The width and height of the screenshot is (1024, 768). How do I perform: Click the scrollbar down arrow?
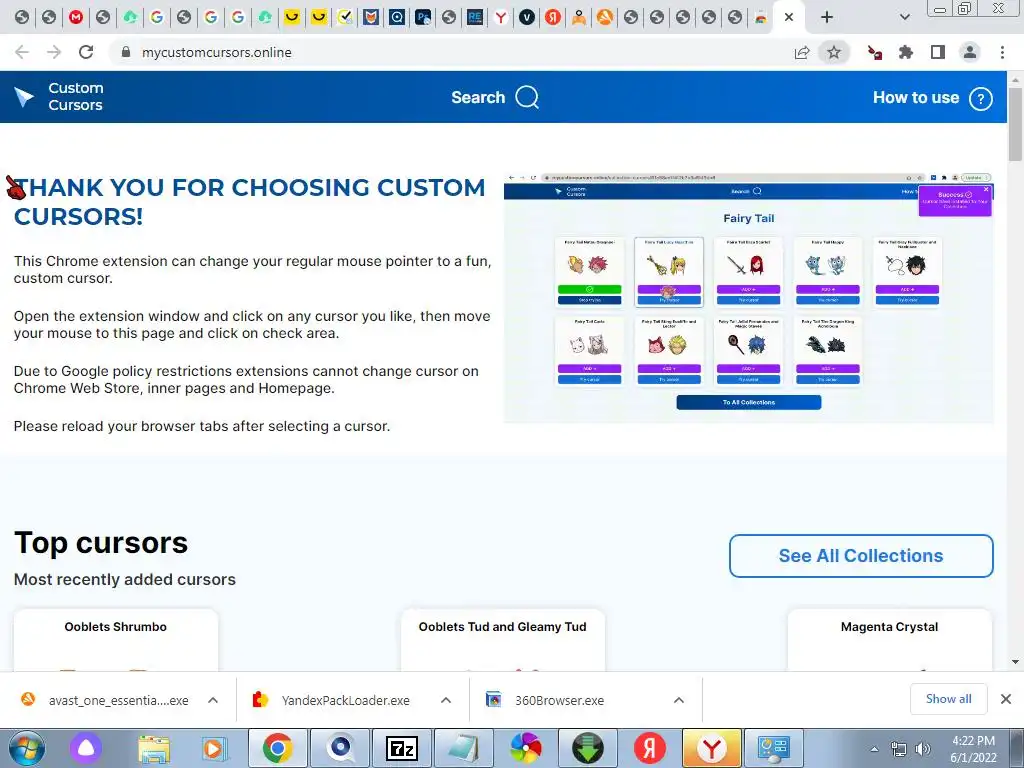(x=1016, y=662)
